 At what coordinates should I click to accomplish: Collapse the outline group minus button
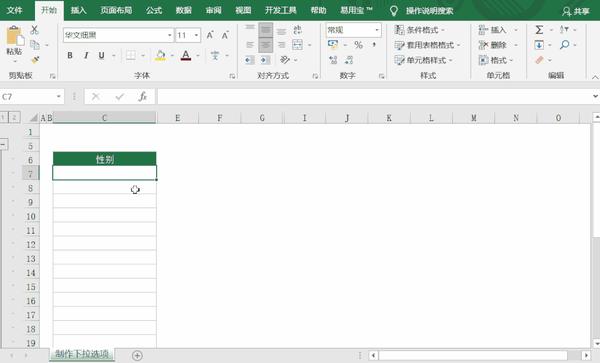coord(3,145)
